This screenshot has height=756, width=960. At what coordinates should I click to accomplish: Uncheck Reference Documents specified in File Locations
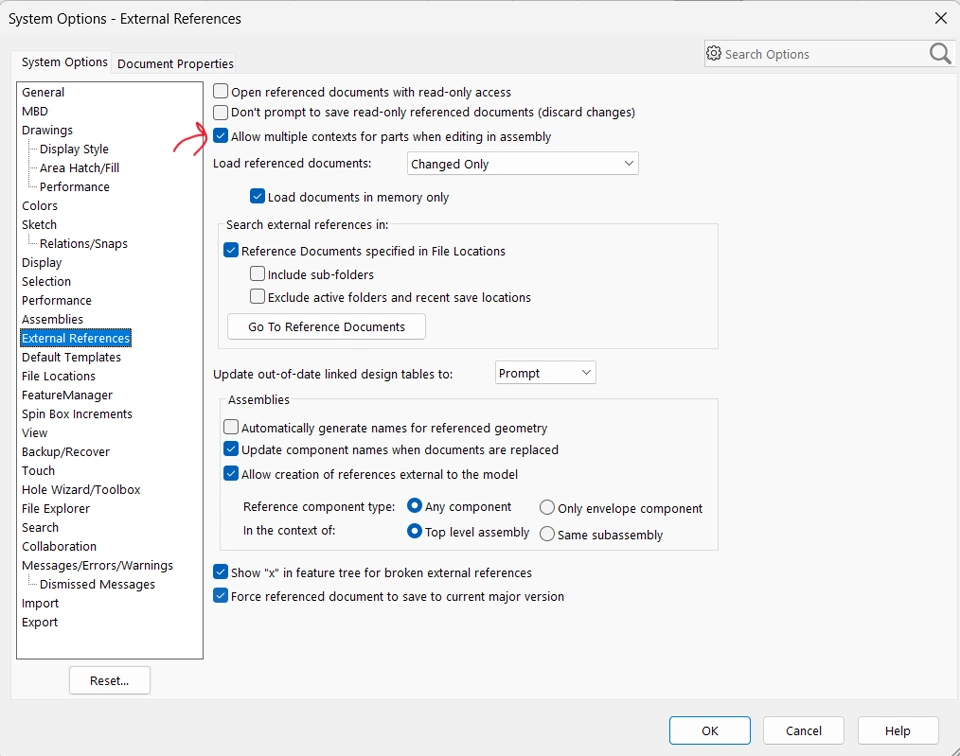point(231,250)
